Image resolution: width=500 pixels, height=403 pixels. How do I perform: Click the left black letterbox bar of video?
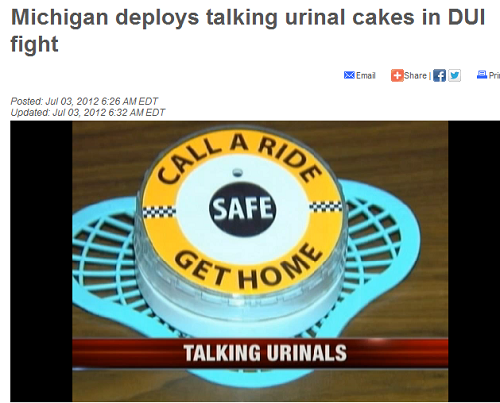[x=41, y=261]
